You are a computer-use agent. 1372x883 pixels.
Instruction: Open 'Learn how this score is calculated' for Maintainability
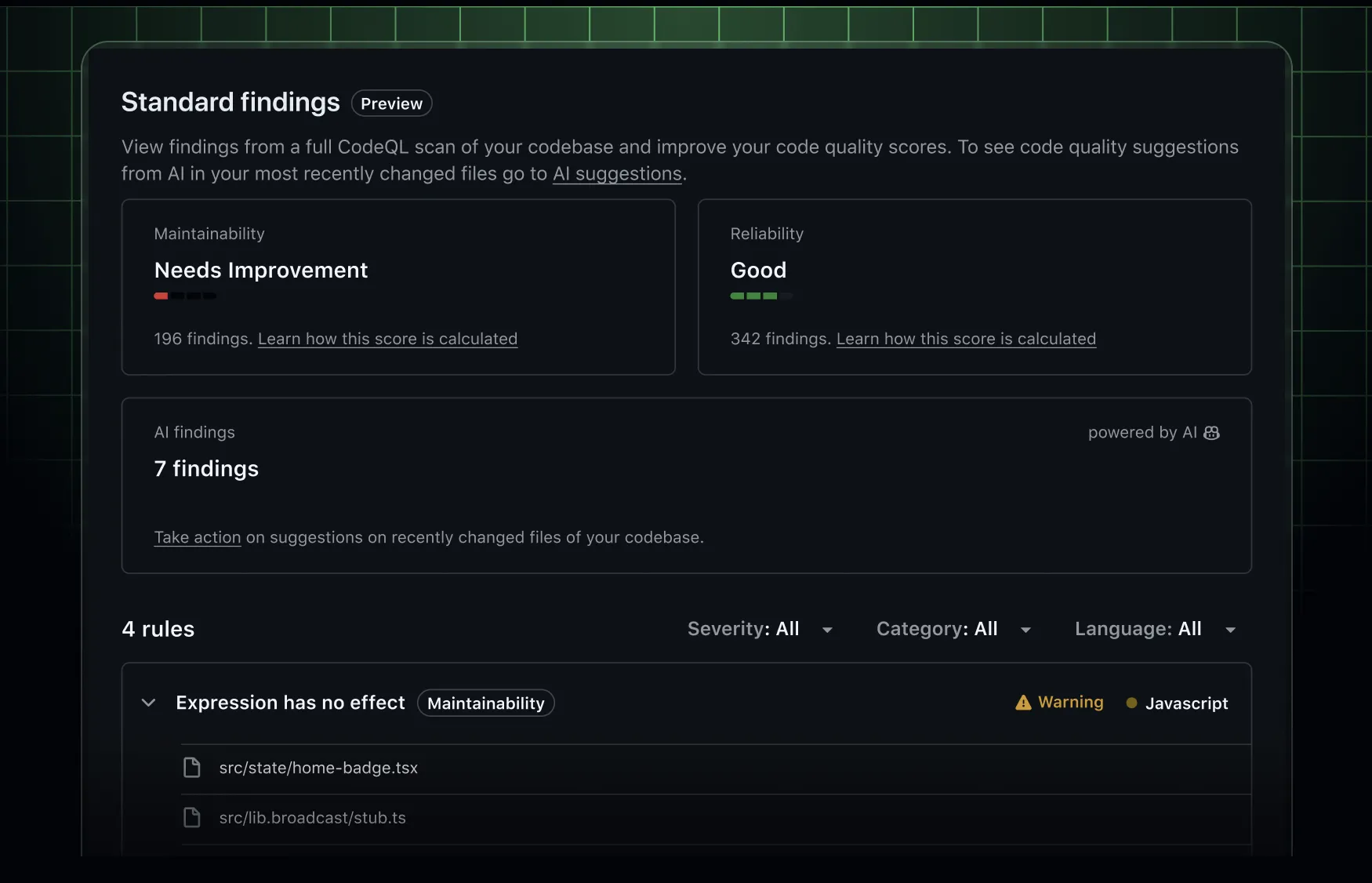point(387,339)
